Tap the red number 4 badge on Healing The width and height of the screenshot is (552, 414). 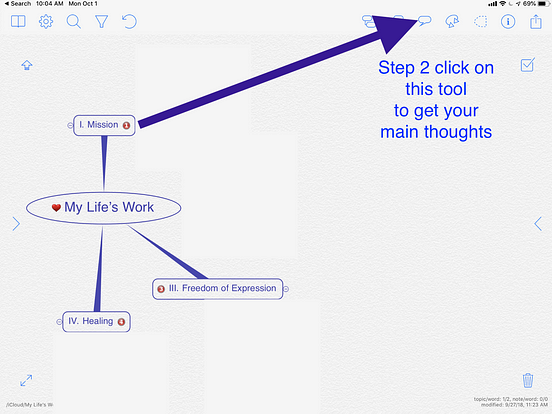click(x=121, y=322)
